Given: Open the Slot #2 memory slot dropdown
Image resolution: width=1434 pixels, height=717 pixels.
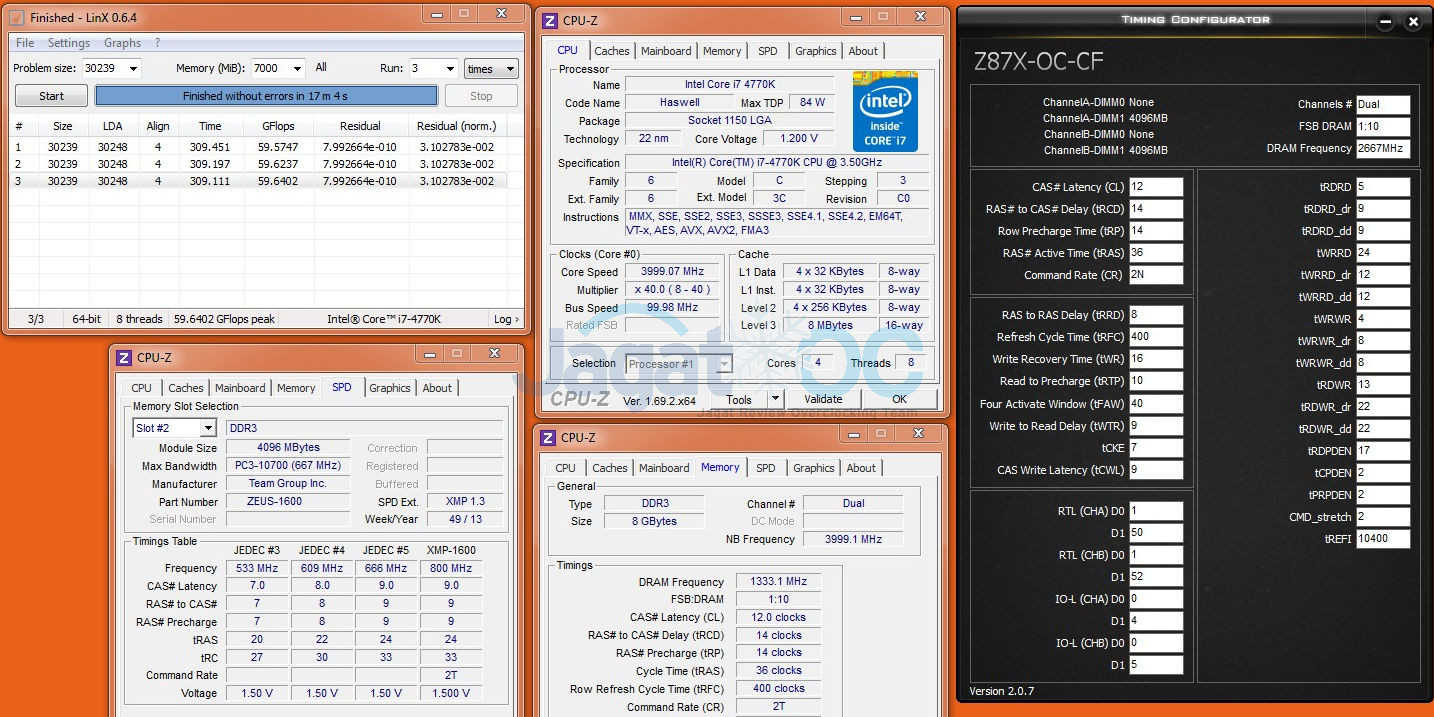Looking at the screenshot, I should pos(208,428).
